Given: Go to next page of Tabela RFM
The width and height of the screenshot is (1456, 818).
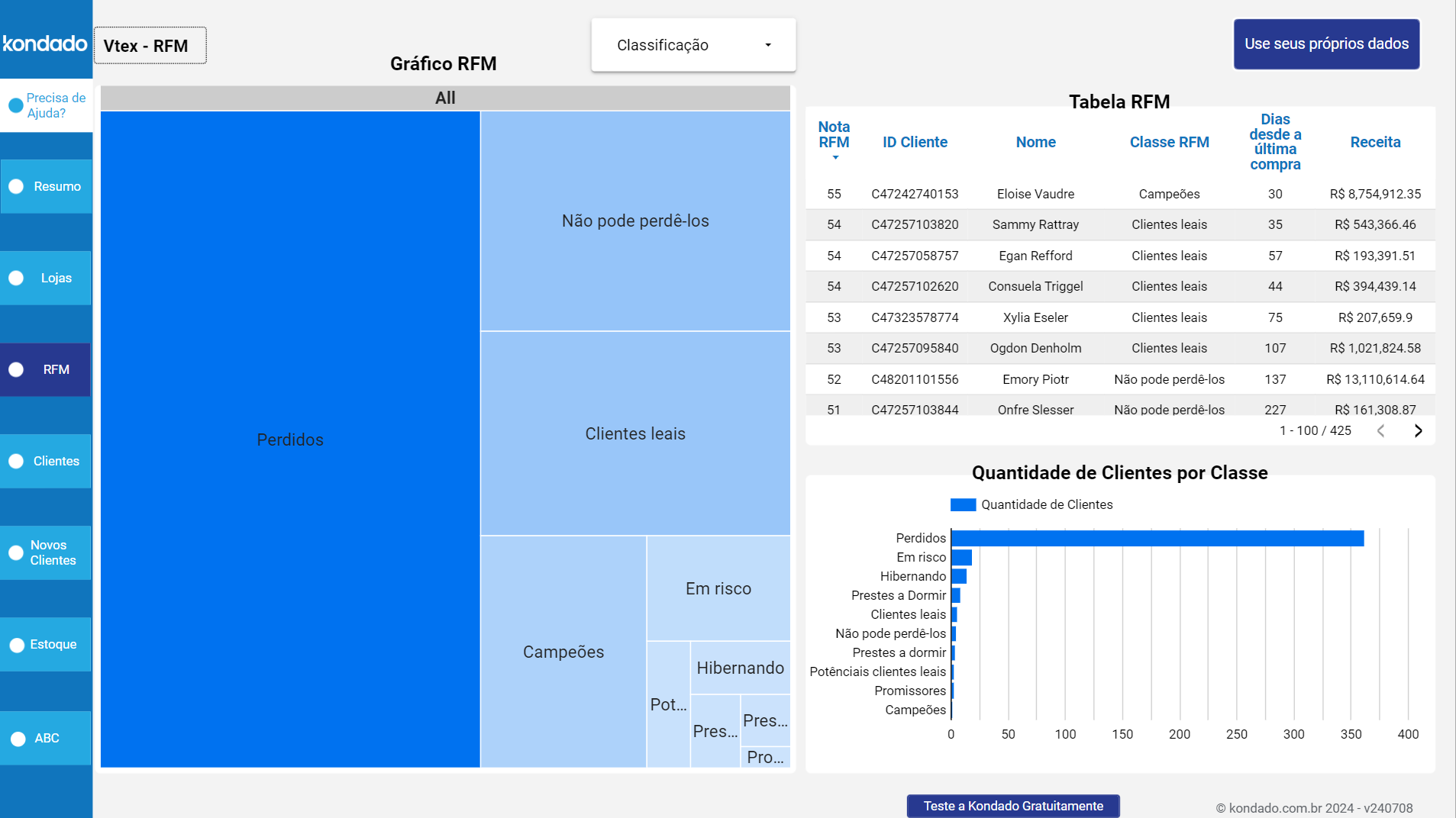Looking at the screenshot, I should 1419,430.
